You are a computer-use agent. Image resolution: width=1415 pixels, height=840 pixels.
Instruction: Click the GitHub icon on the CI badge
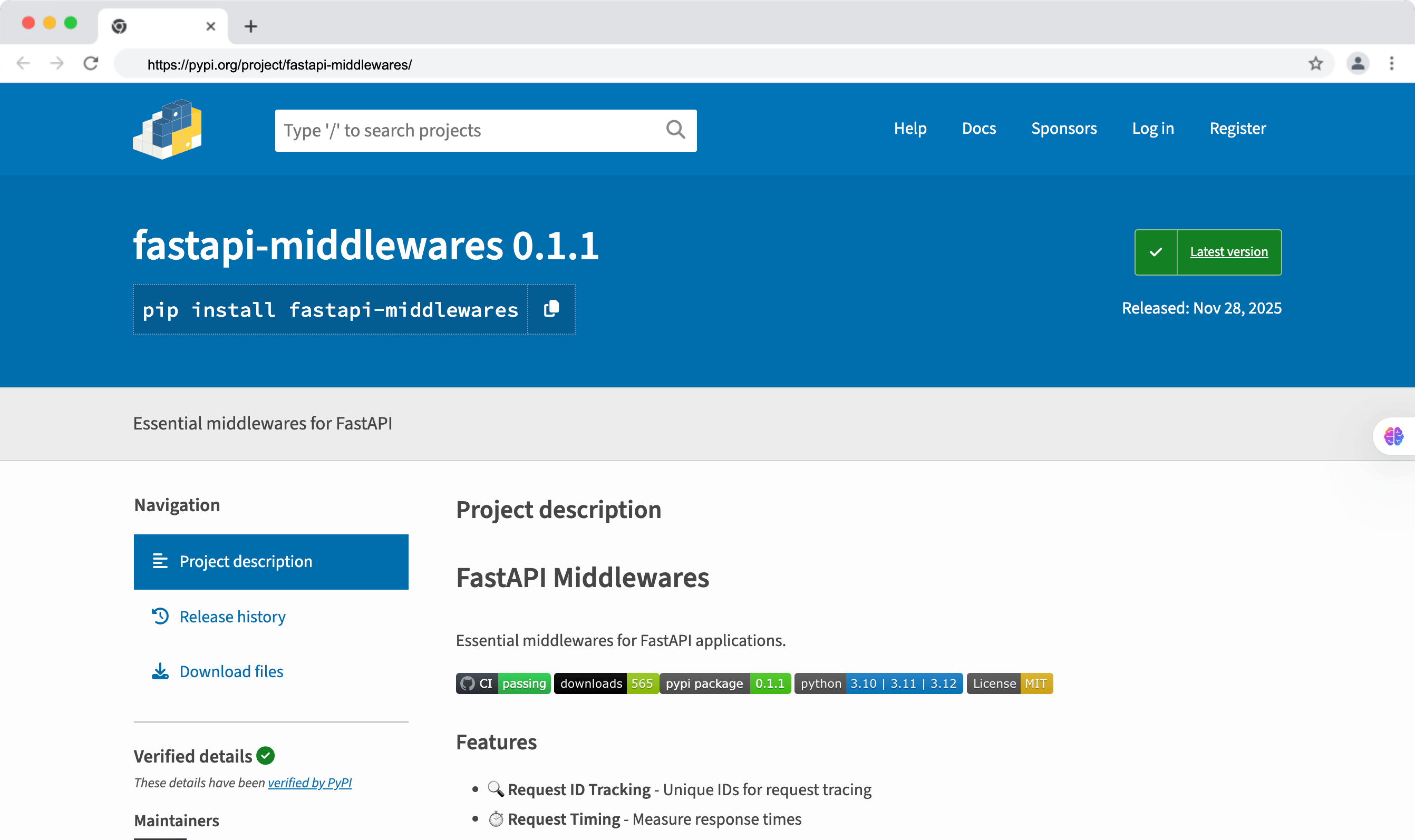468,683
